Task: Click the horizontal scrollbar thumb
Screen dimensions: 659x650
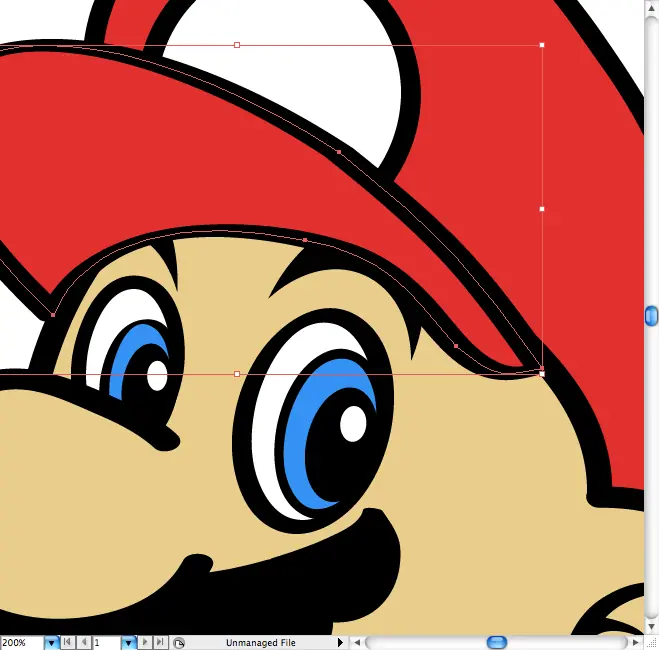Action: tap(497, 642)
